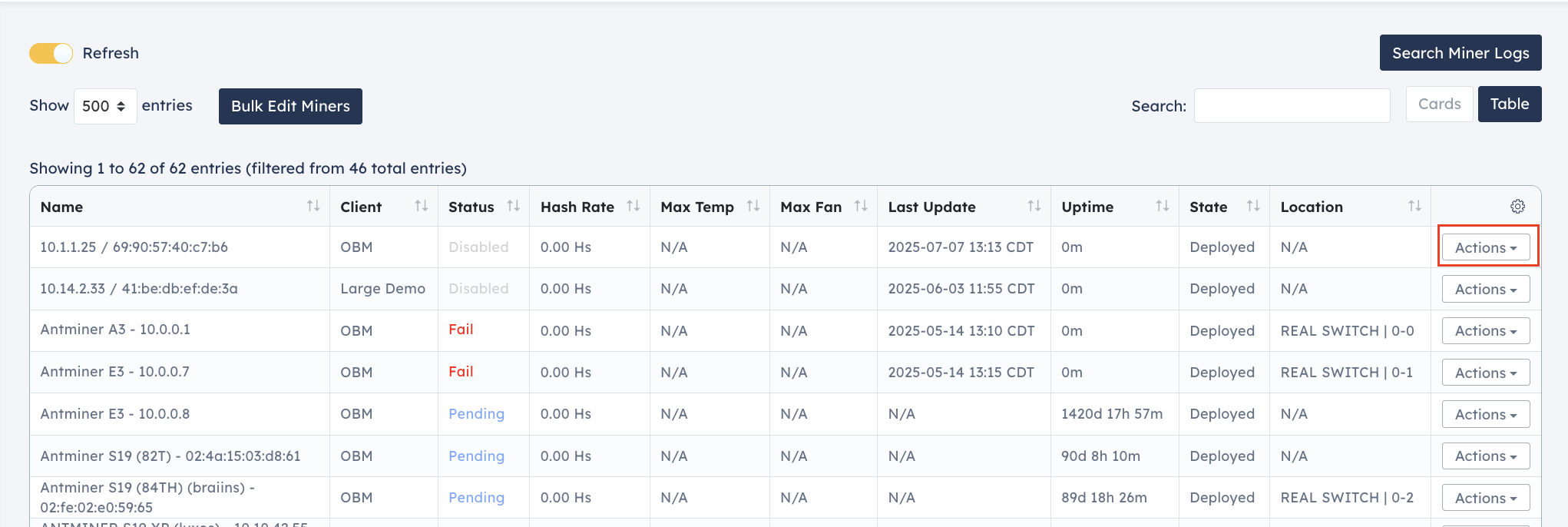Open the table column settings gear
The image size is (1568, 527).
coord(1517,206)
